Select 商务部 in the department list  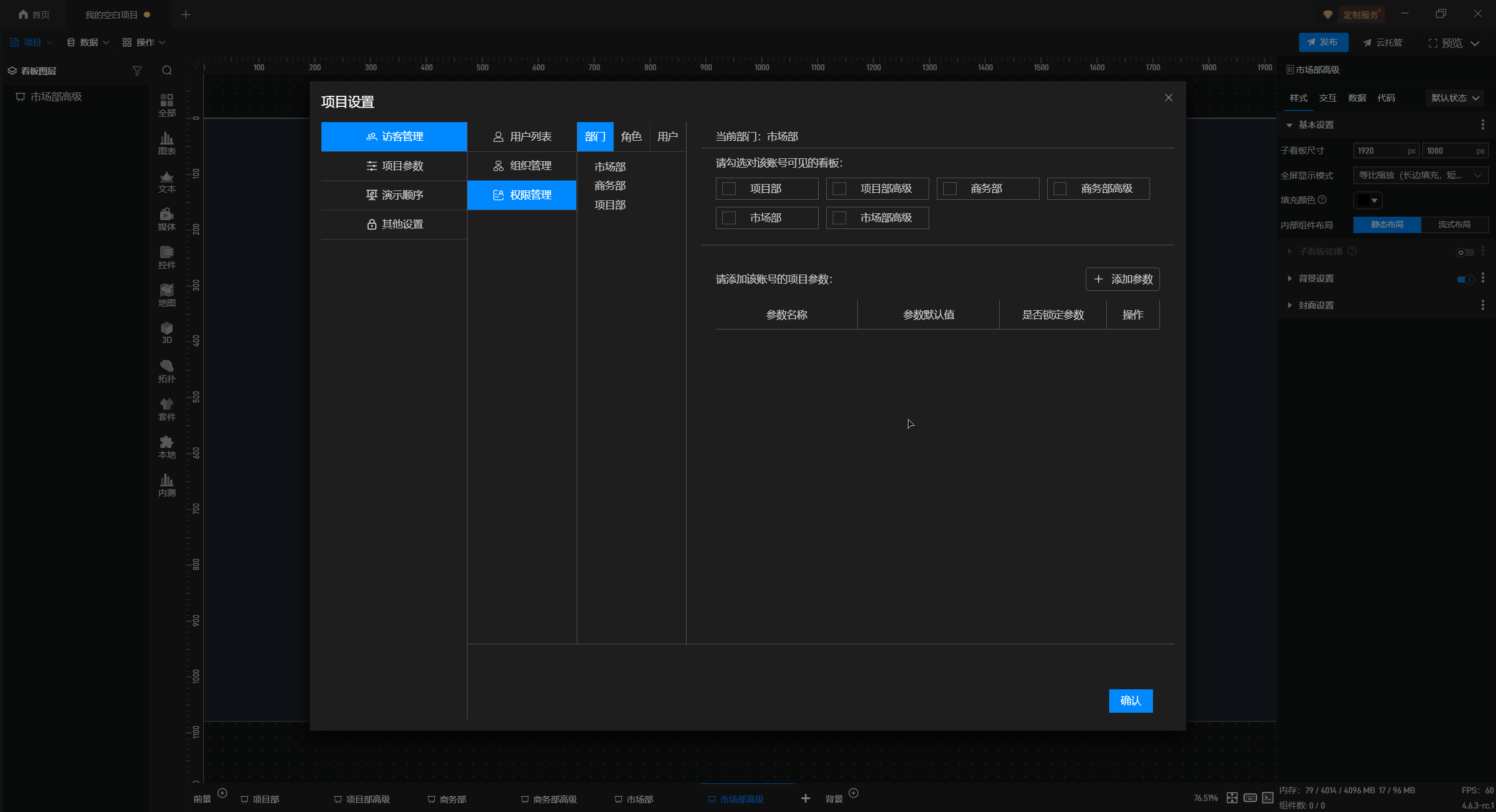click(x=610, y=186)
